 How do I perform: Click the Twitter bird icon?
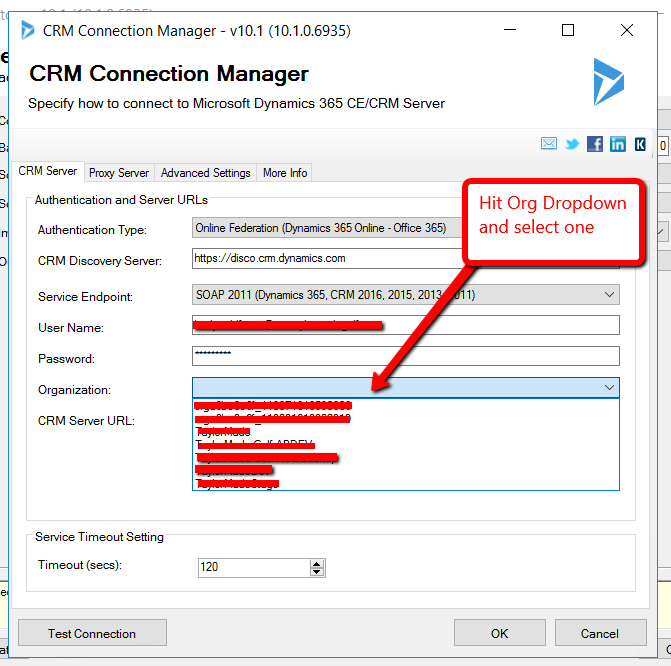tap(572, 144)
